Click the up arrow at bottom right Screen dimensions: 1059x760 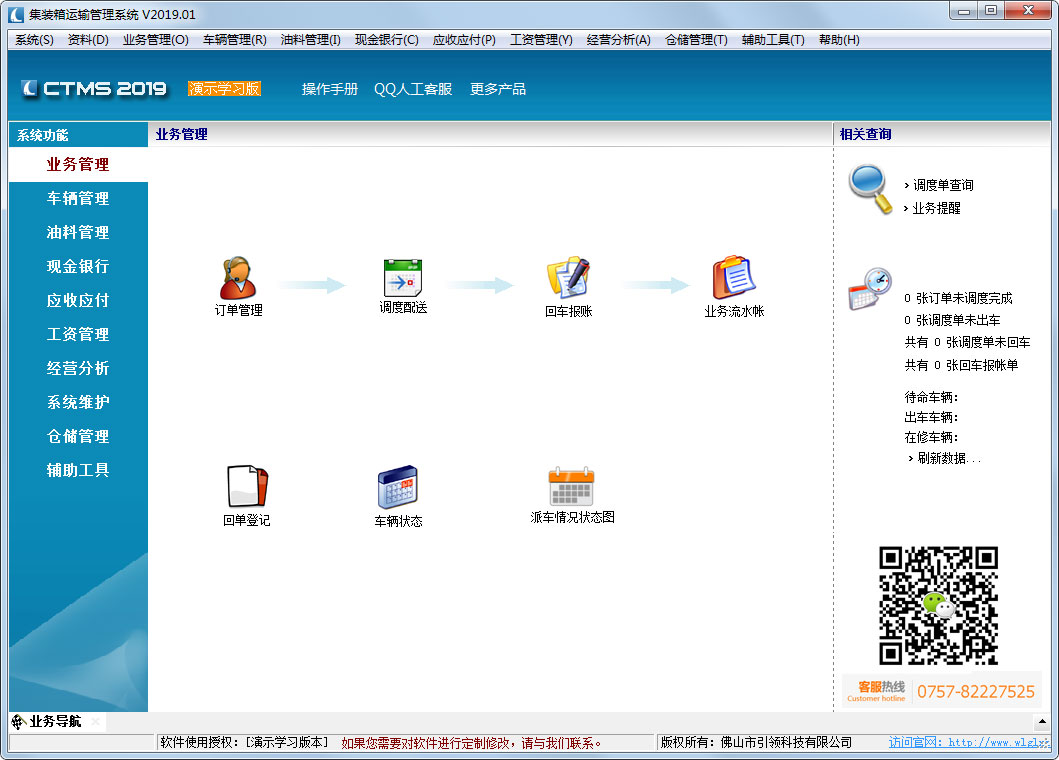pos(1041,722)
